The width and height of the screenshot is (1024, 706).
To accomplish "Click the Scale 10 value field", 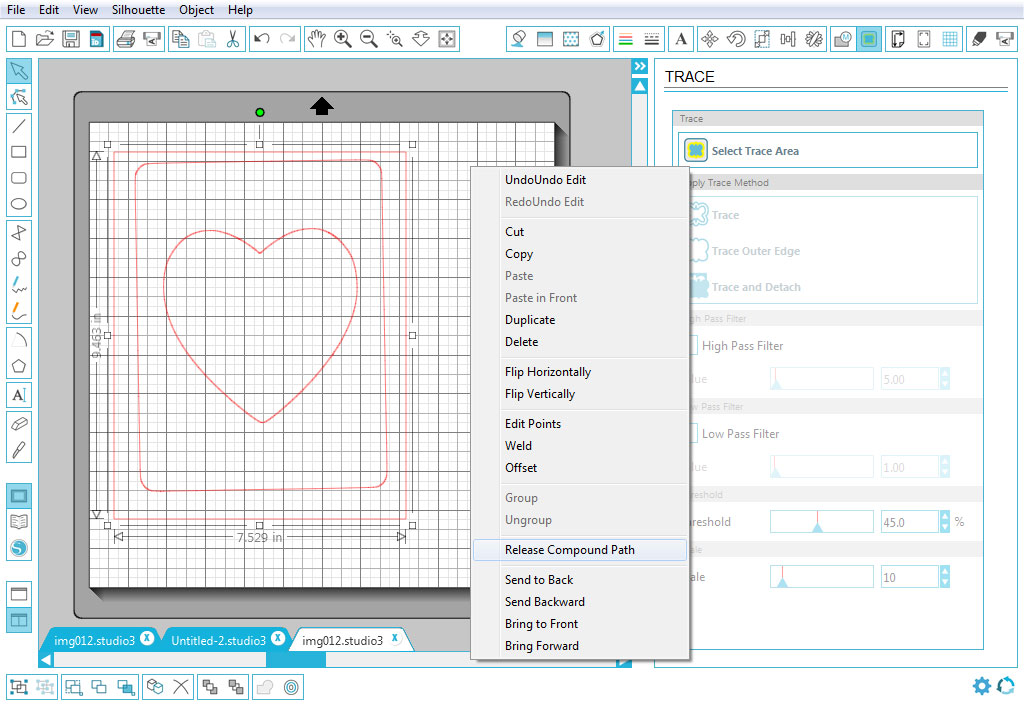I will (x=910, y=577).
